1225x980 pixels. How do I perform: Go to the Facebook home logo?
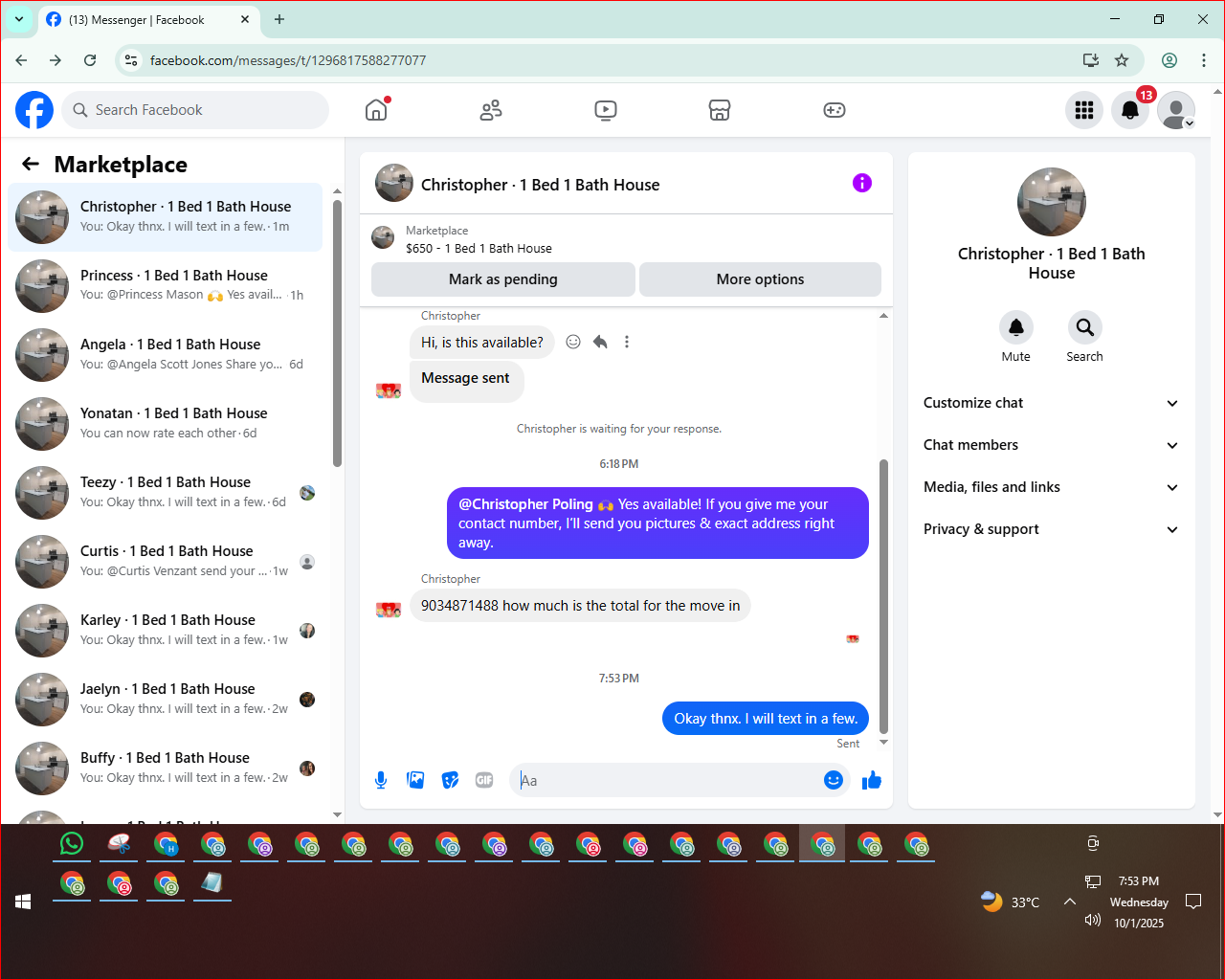[x=34, y=110]
